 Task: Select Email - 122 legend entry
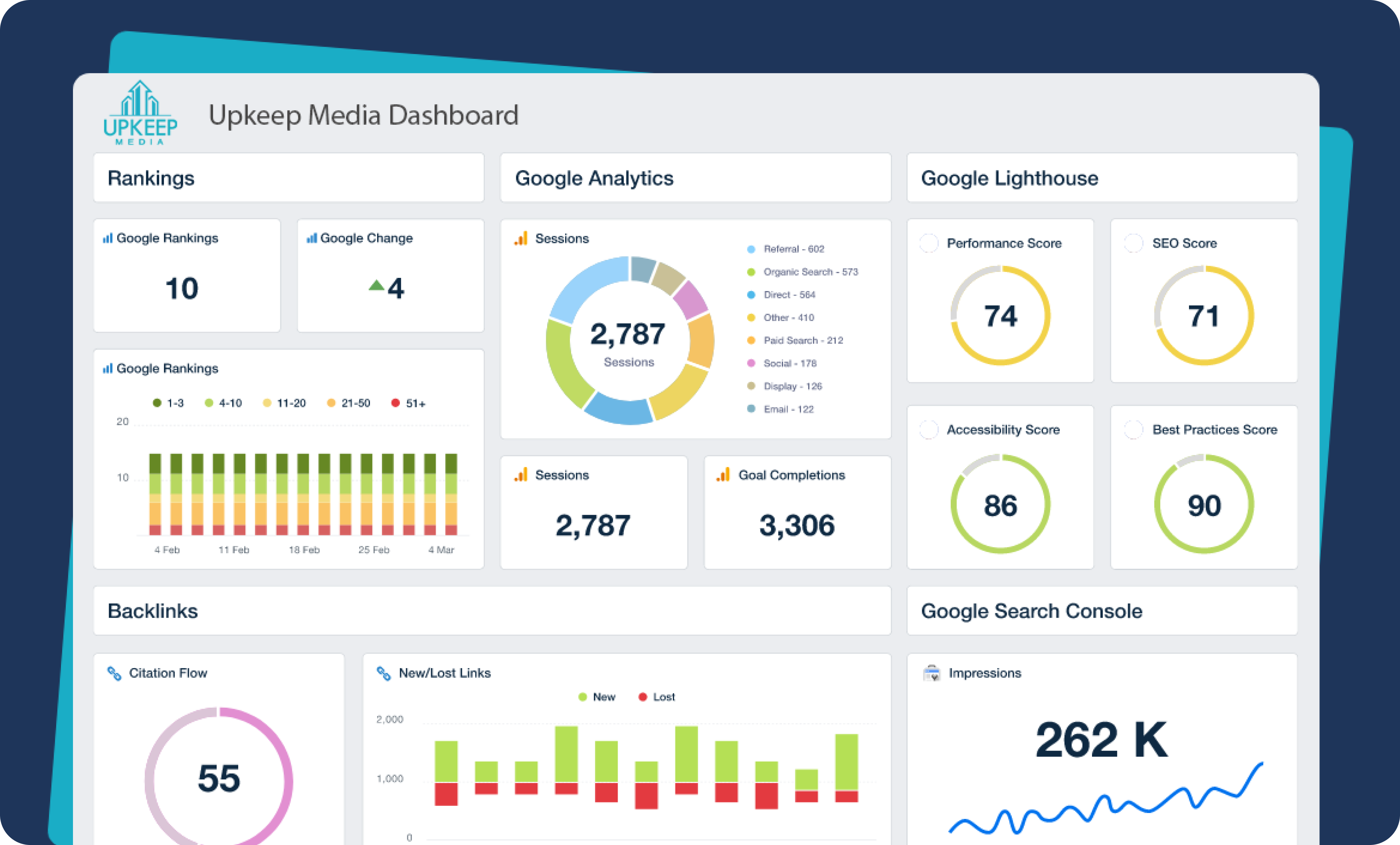(780, 409)
